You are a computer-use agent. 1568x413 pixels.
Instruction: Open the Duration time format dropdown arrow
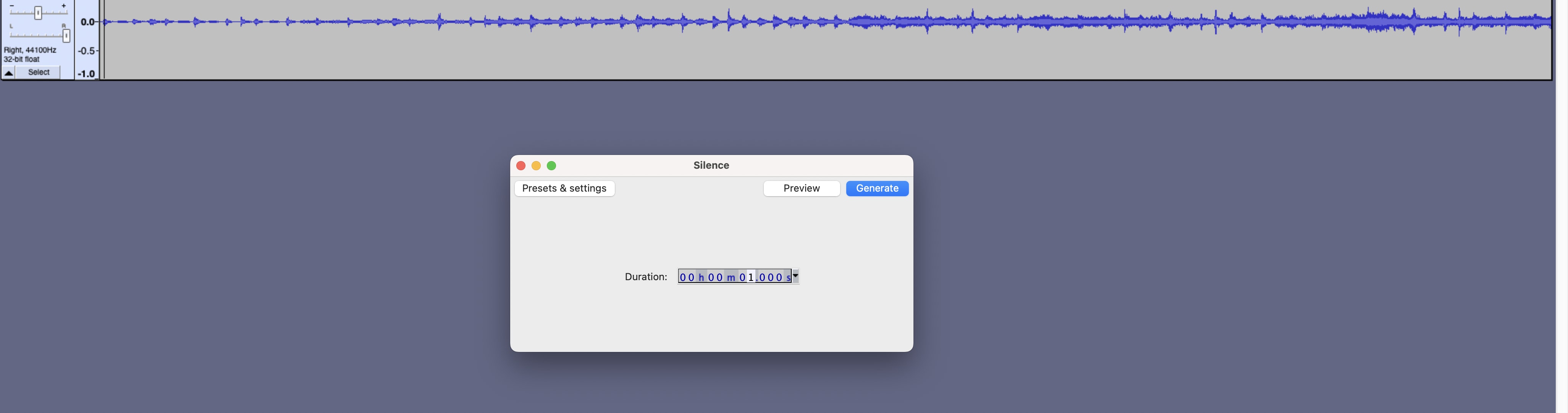(795, 276)
